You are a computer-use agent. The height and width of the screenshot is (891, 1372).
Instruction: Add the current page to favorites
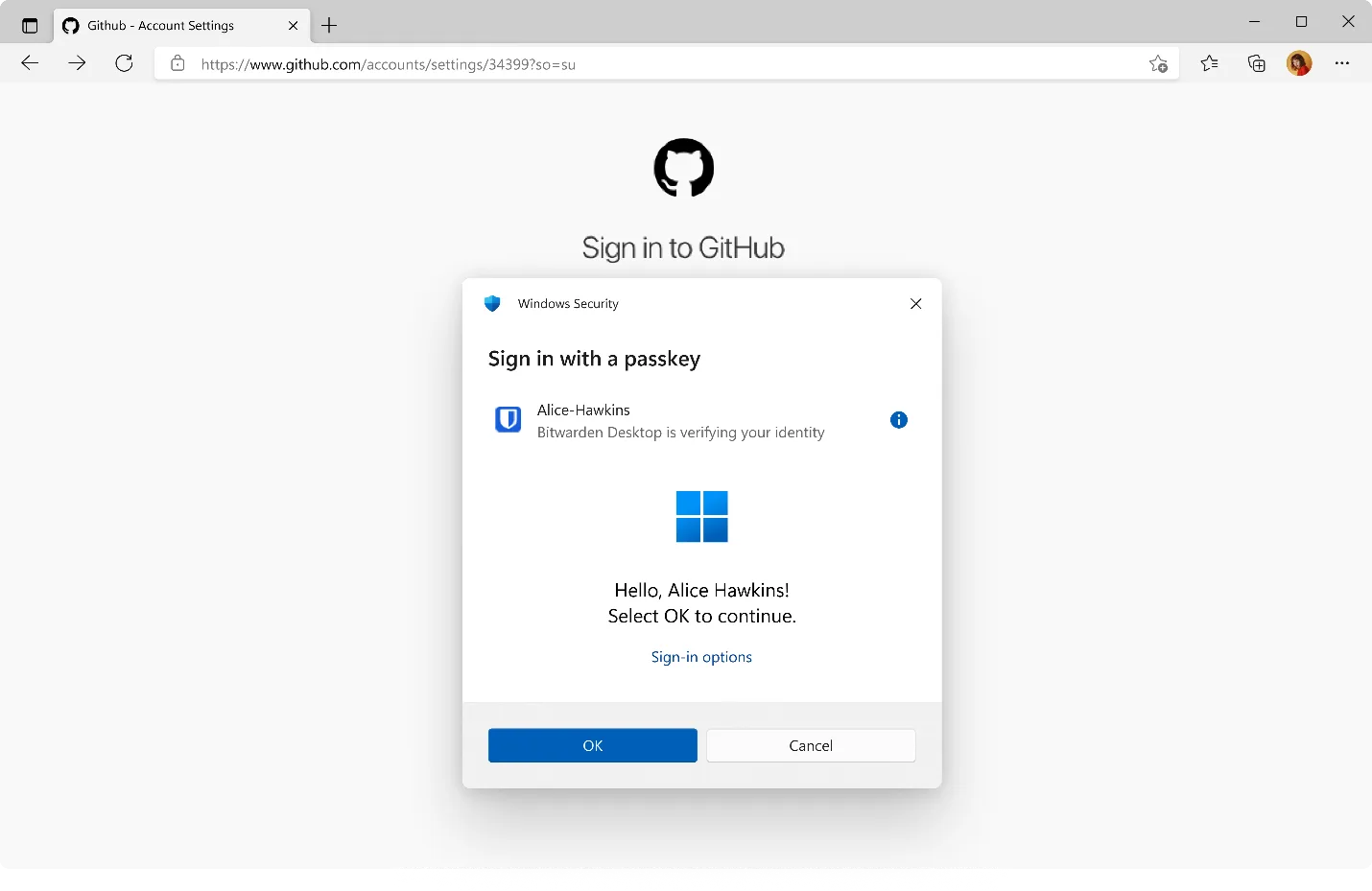tap(1158, 63)
